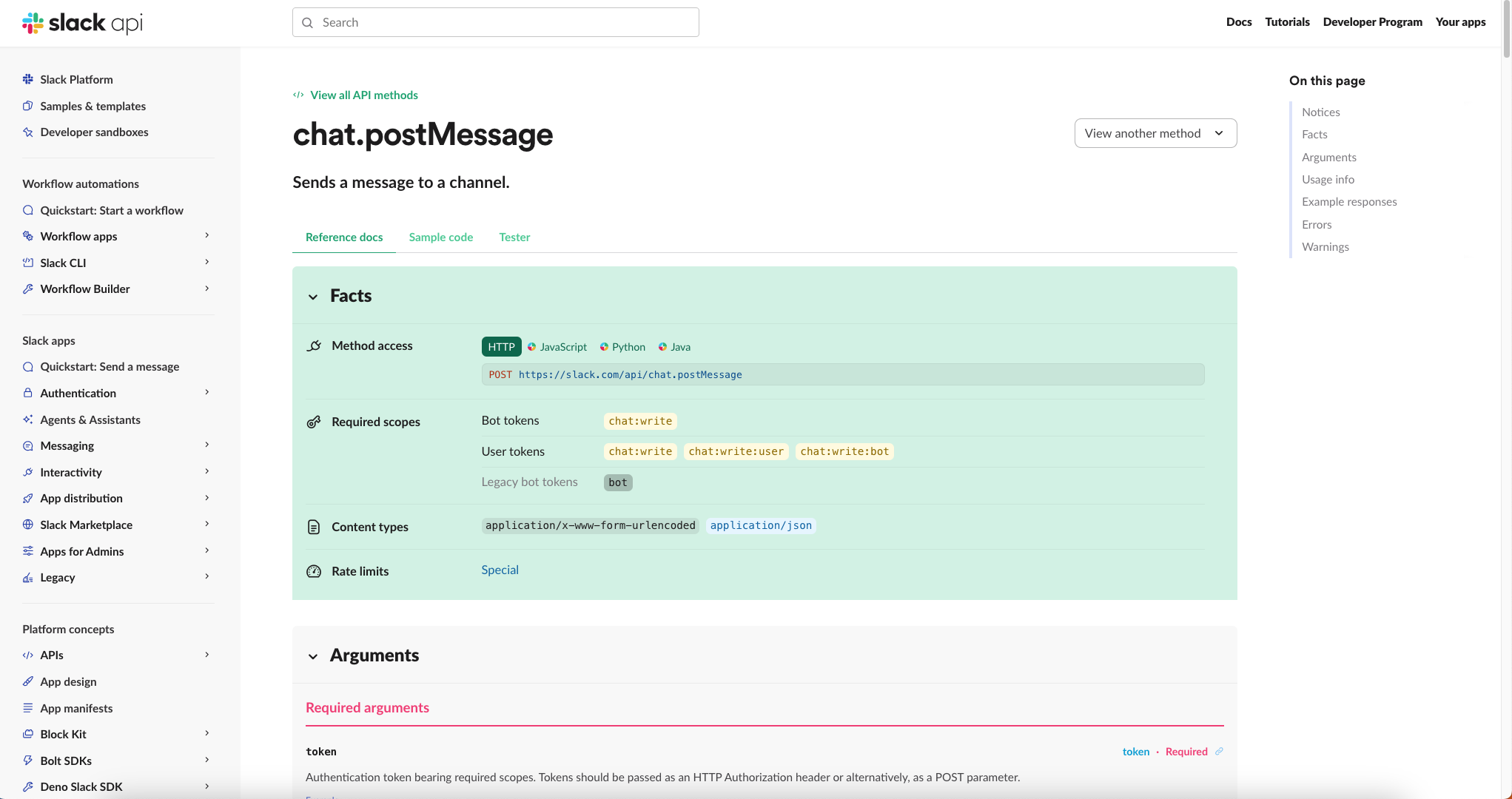1512x799 pixels.
Task: Open Developer Program in top navigation
Action: point(1372,22)
